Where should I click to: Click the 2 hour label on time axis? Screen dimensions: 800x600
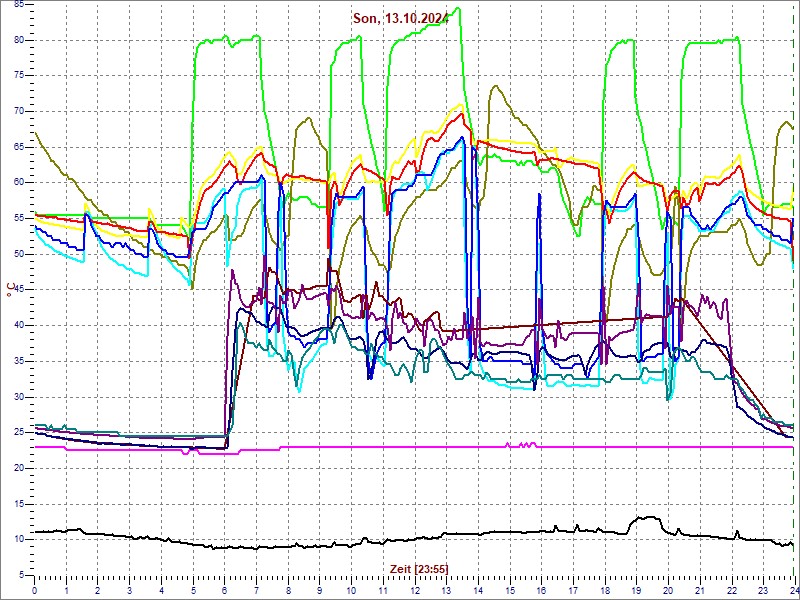point(97,590)
